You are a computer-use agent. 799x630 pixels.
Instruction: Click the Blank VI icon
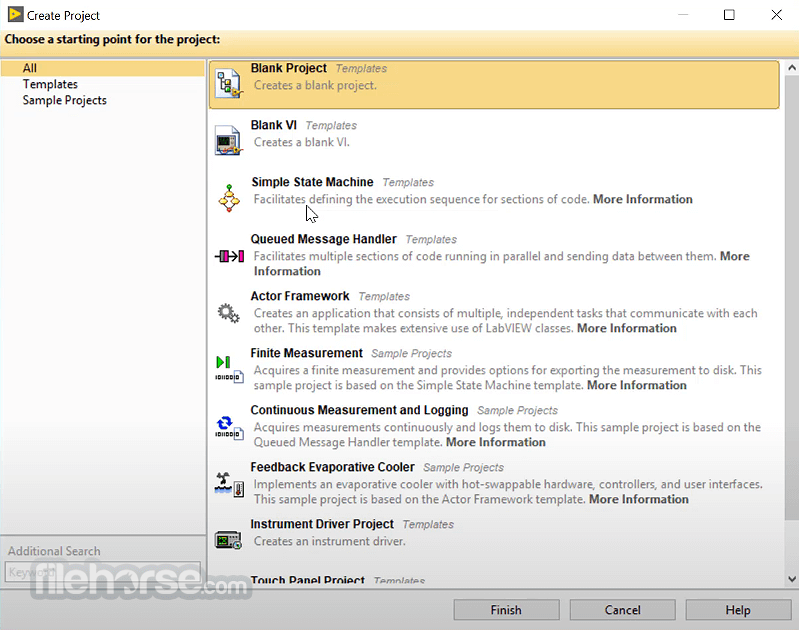pyautogui.click(x=227, y=140)
